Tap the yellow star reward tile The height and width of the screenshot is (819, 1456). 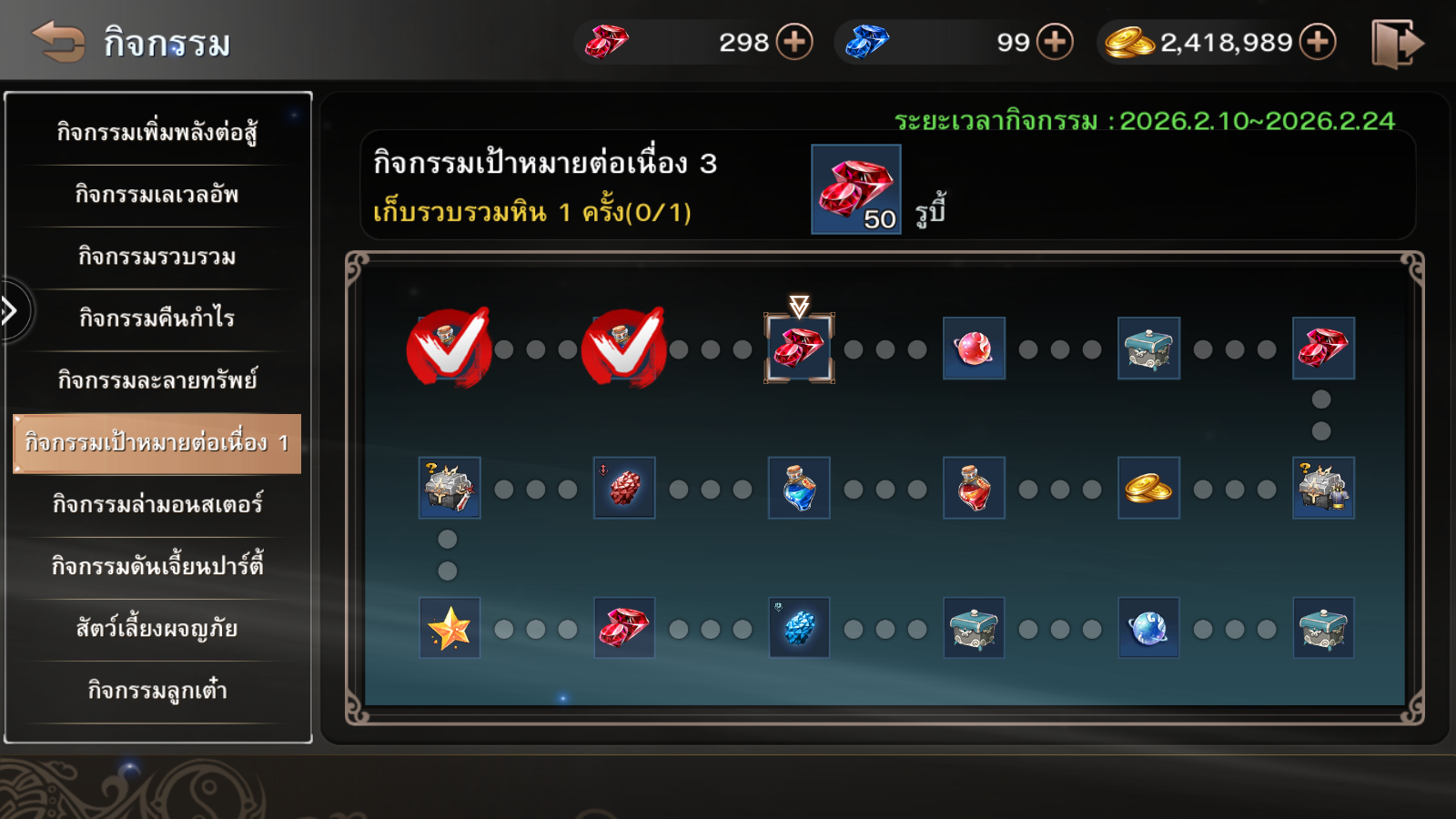coord(450,628)
